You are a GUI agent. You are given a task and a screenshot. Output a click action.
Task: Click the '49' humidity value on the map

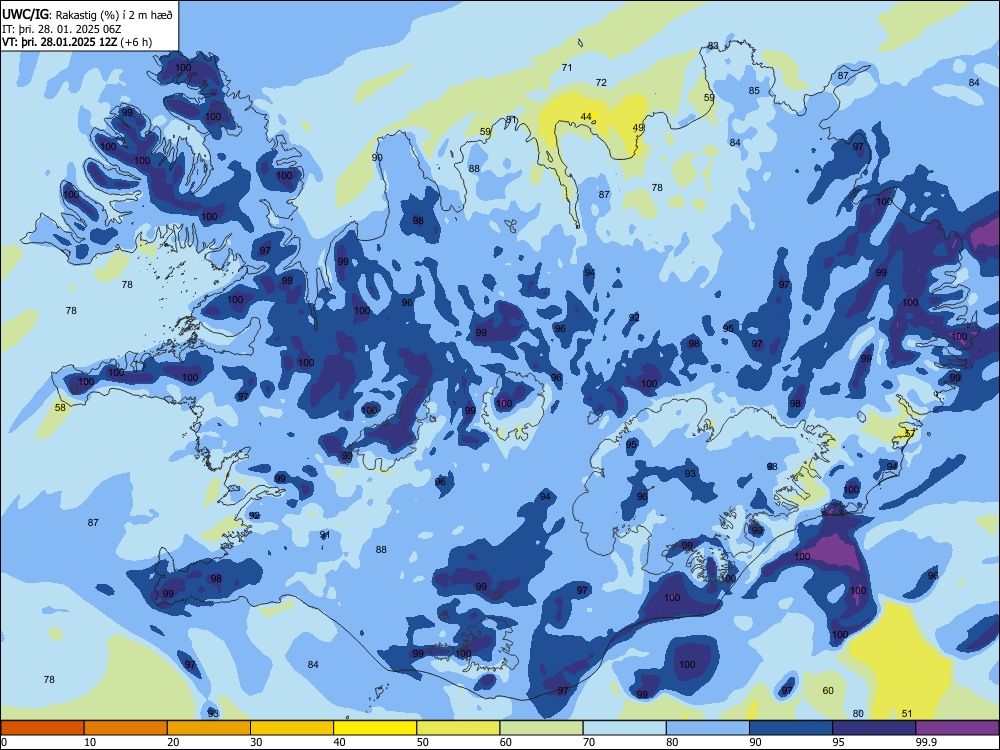coord(638,128)
